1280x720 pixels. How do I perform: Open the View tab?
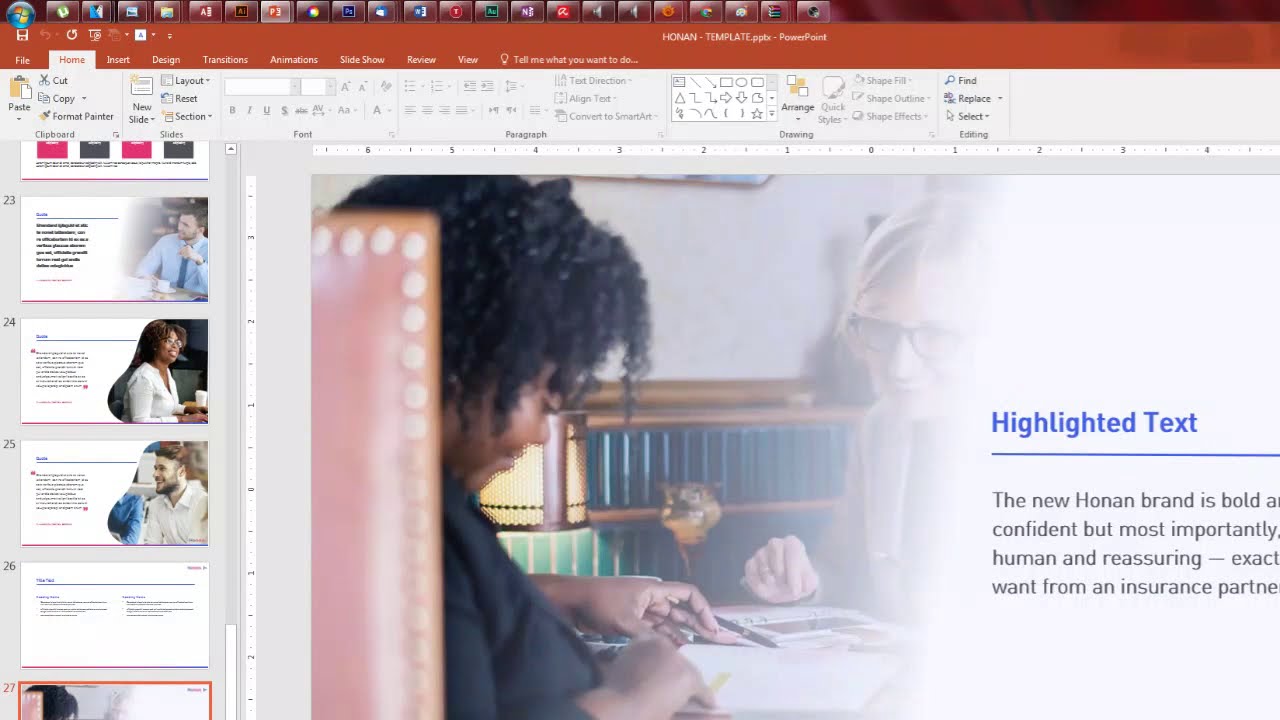pyautogui.click(x=468, y=60)
